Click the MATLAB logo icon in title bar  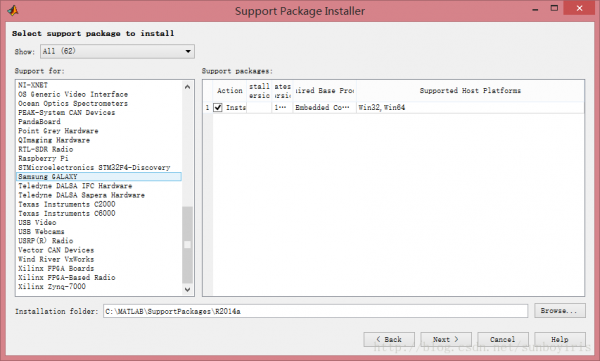click(13, 10)
